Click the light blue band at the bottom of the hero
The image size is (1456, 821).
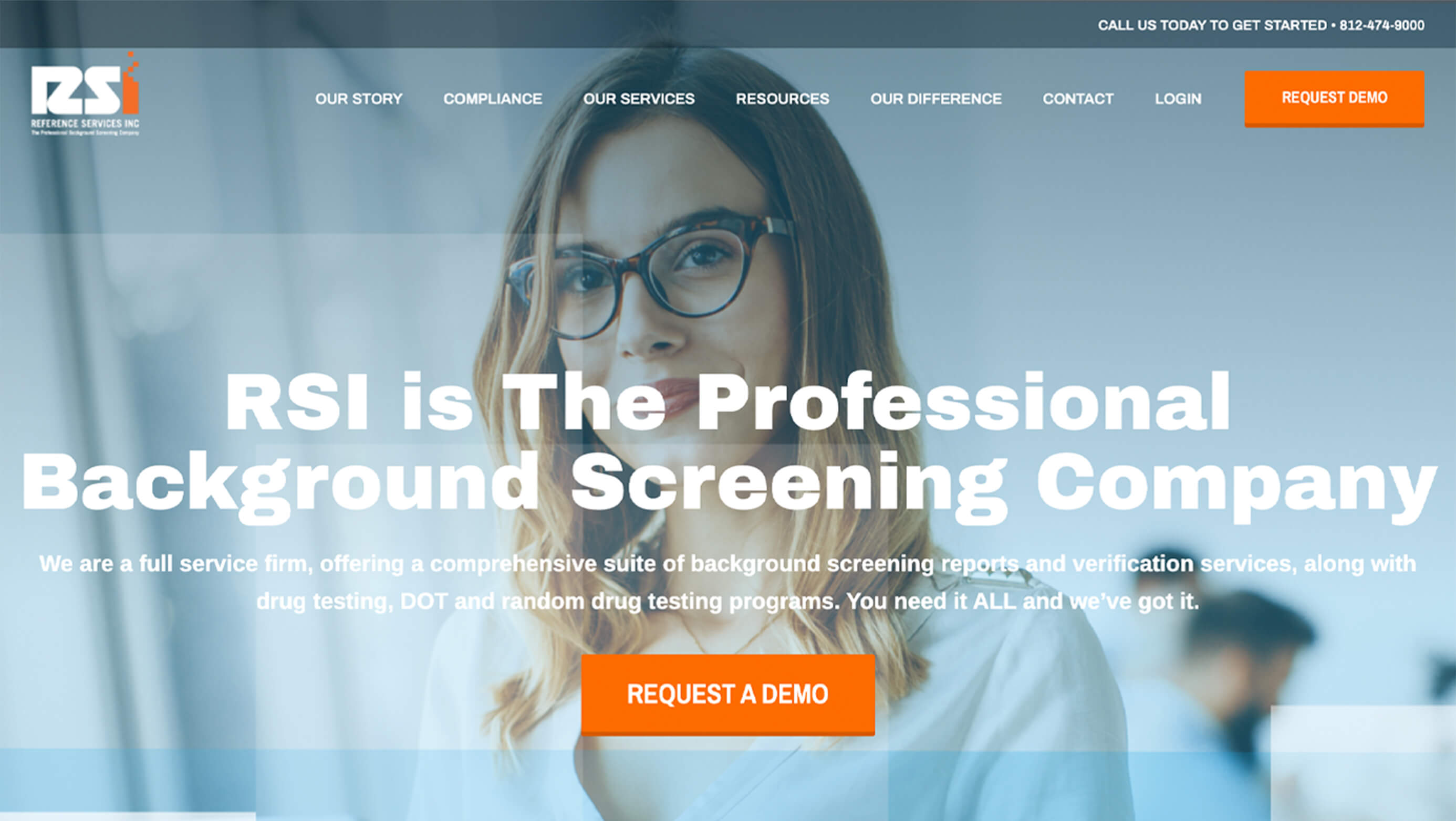point(728,784)
